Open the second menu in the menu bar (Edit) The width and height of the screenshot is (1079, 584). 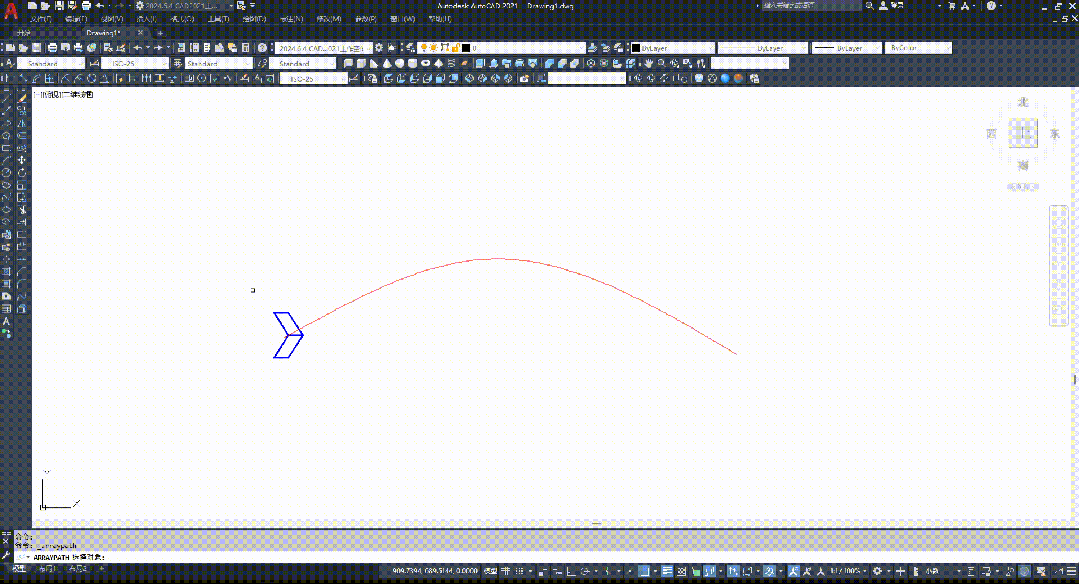tap(76, 19)
